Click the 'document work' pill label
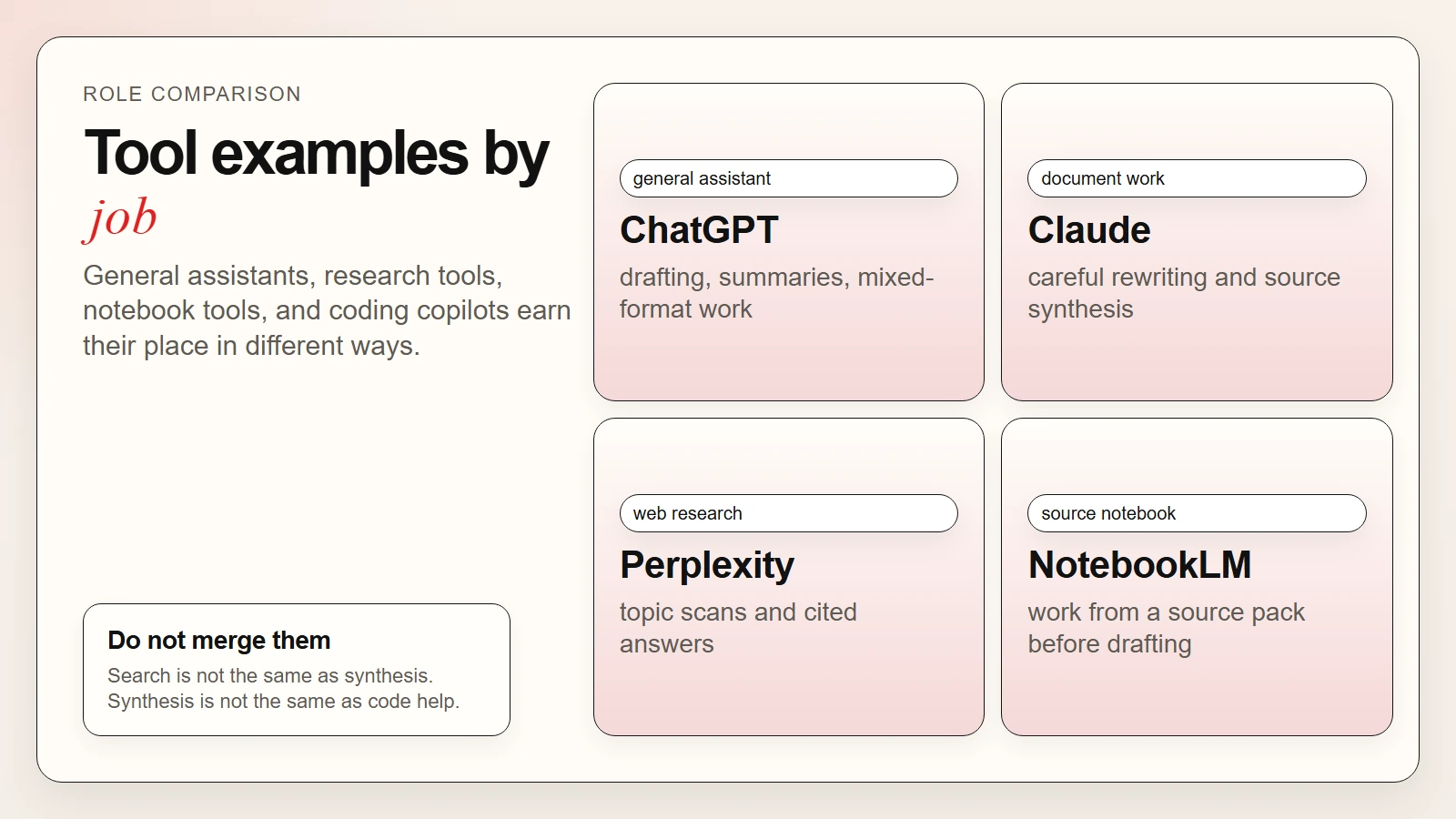 coord(1197,178)
